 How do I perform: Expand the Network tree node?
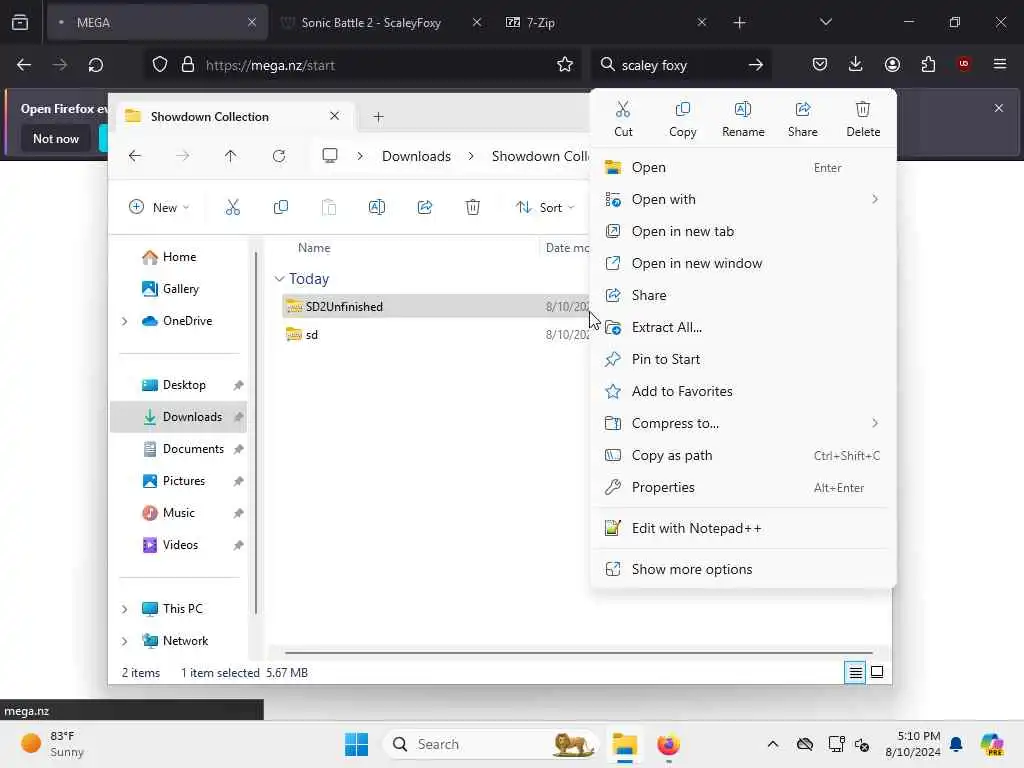click(x=125, y=641)
